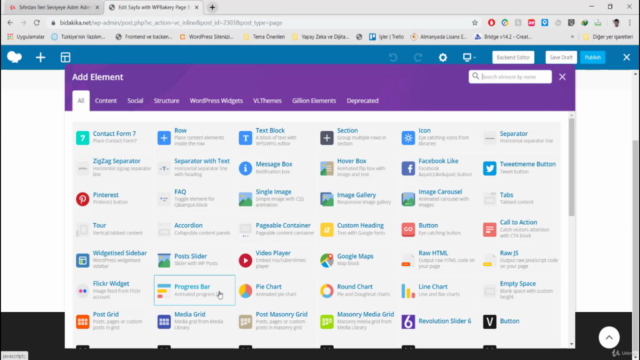Open the Deprecated tab

(362, 100)
